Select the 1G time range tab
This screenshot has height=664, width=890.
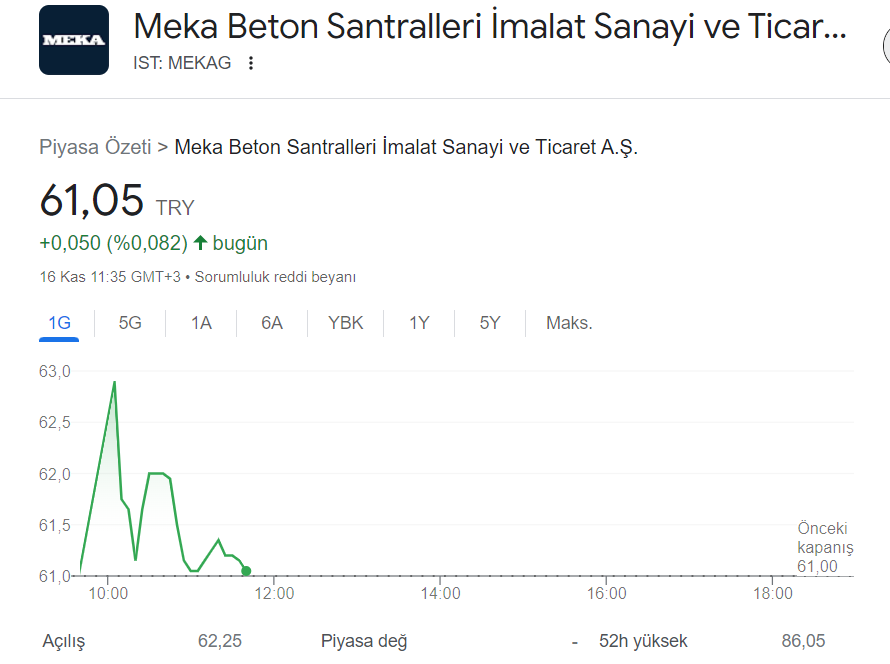tap(59, 323)
